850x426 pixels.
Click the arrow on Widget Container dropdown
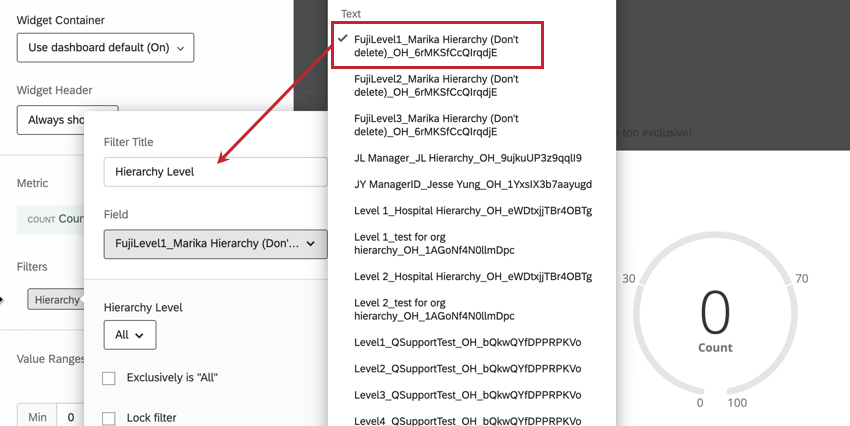coord(181,48)
